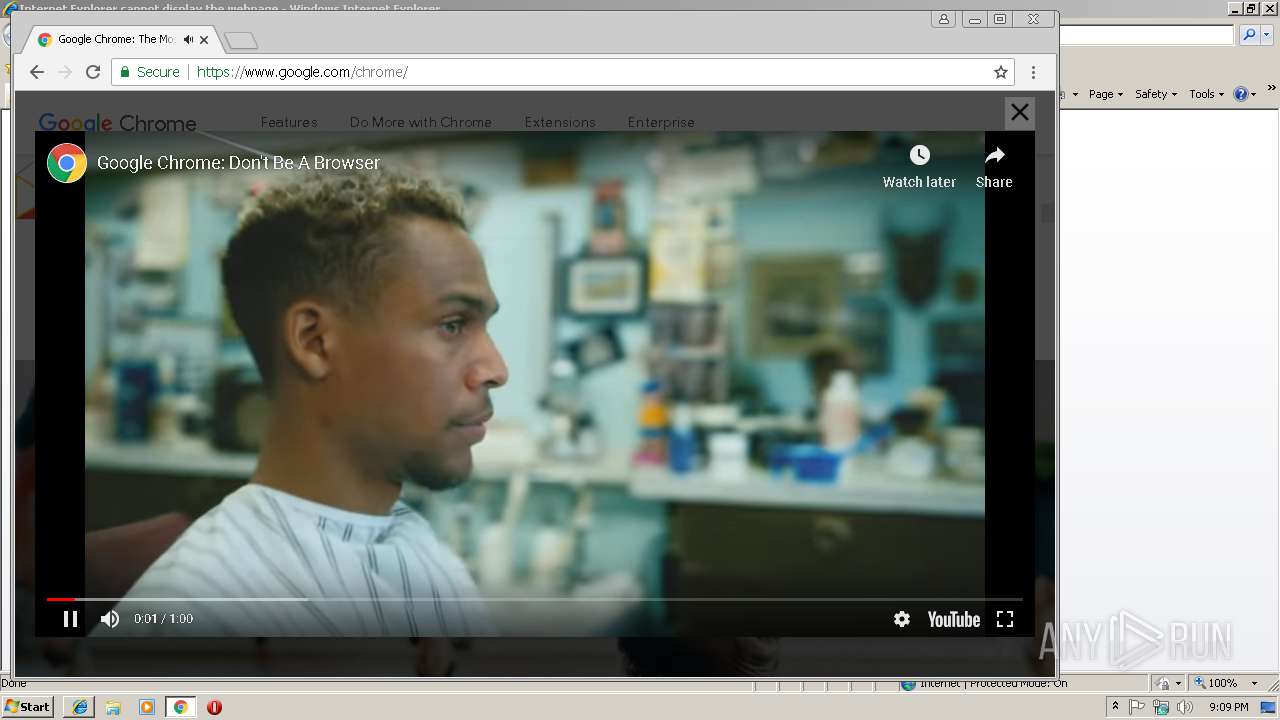Switch to Chrome taskbar button
Image resolution: width=1280 pixels, height=720 pixels.
click(181, 707)
